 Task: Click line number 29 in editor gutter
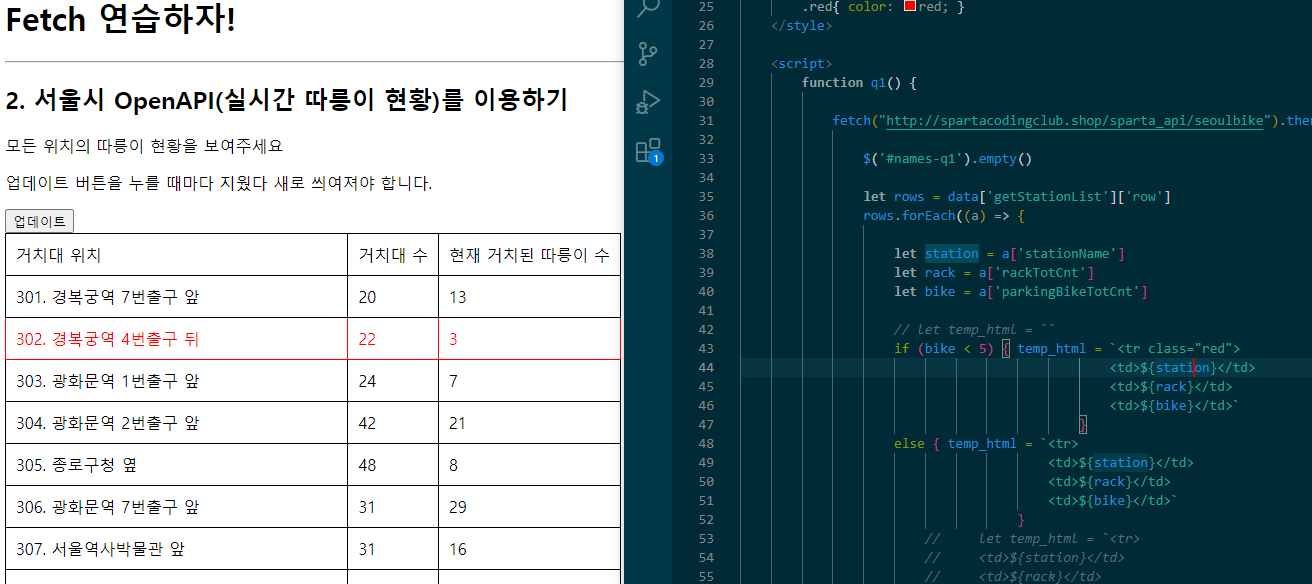pyautogui.click(x=706, y=83)
